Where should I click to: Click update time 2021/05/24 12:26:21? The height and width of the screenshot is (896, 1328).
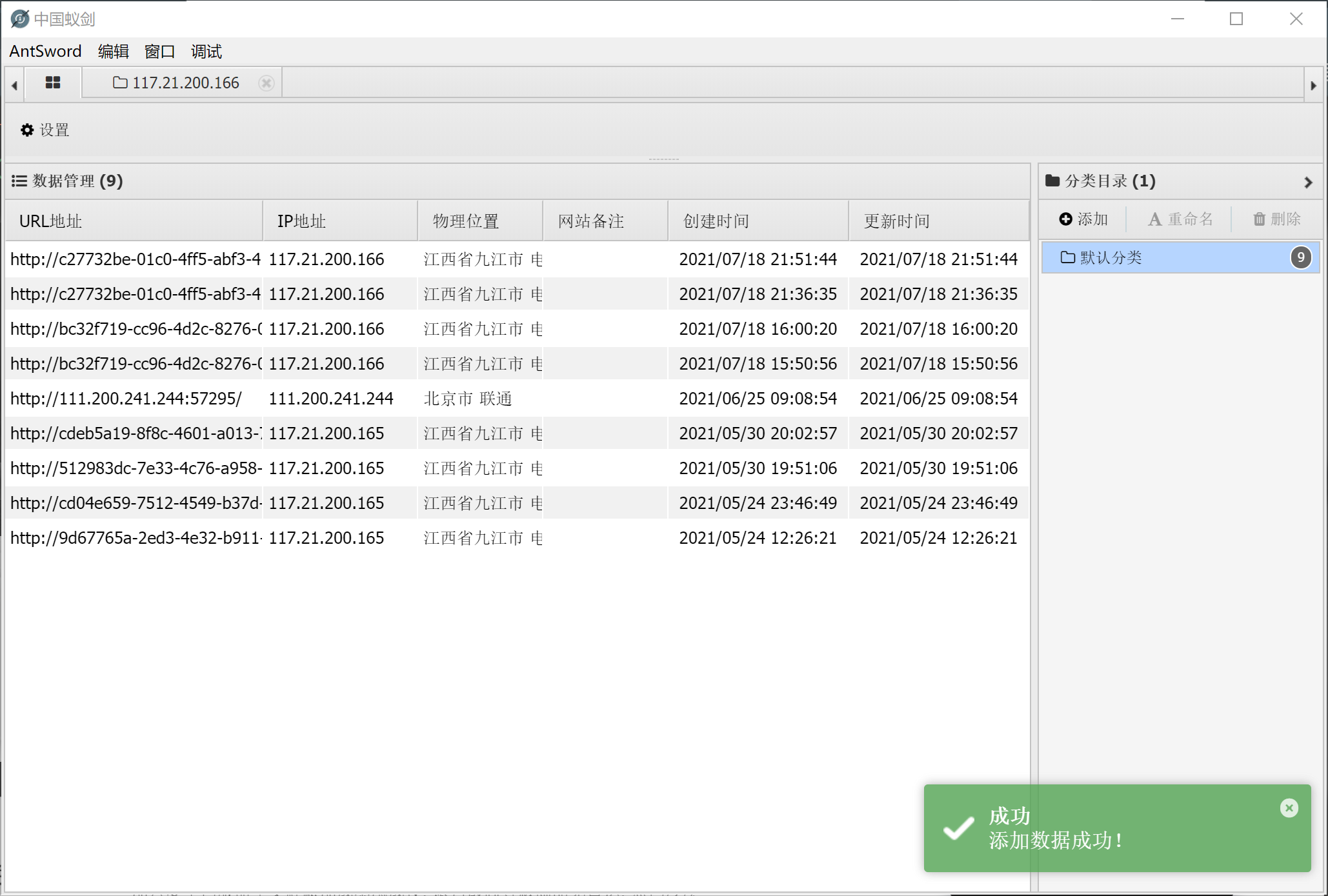pyautogui.click(x=939, y=538)
